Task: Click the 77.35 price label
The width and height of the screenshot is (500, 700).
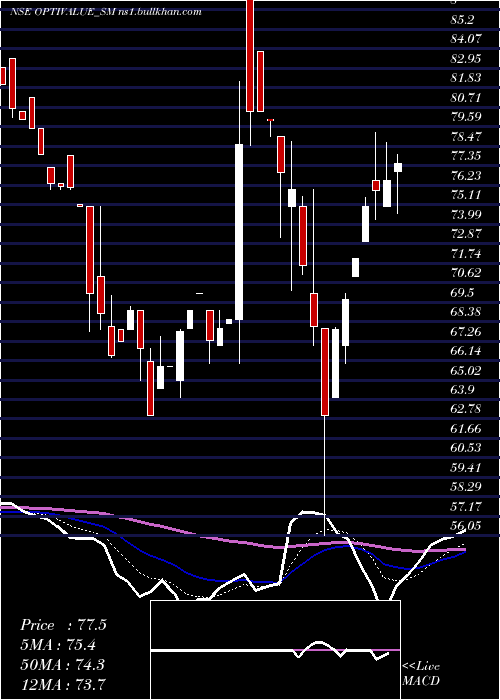Action: click(466, 156)
